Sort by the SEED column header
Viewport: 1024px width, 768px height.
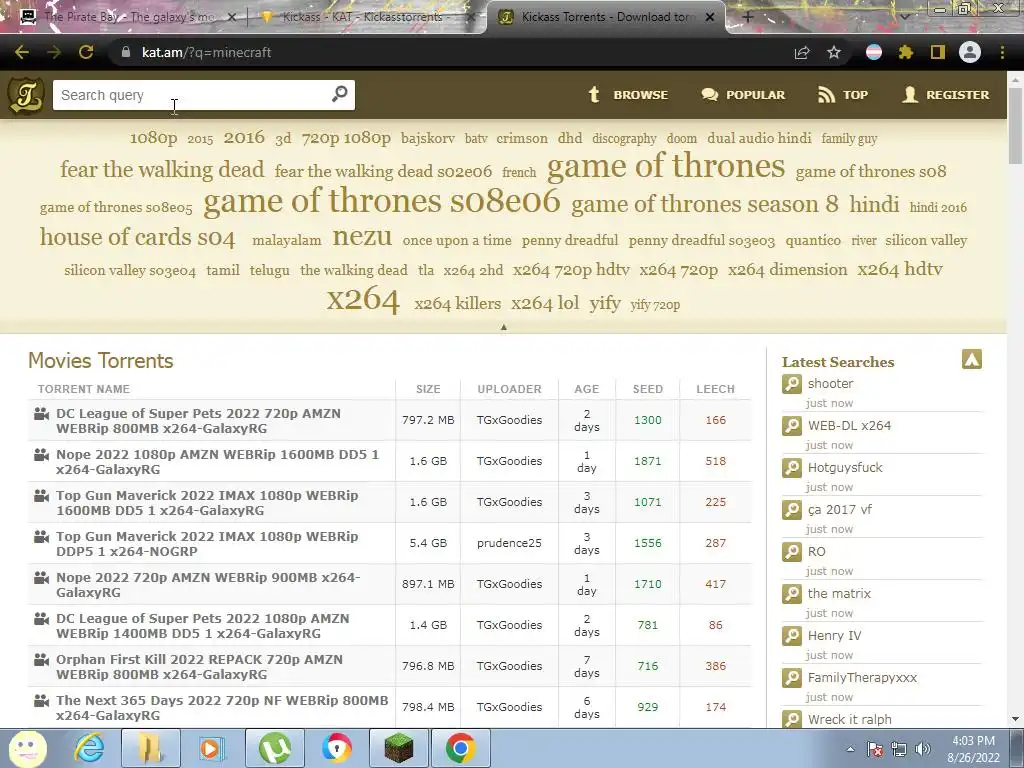(x=647, y=389)
